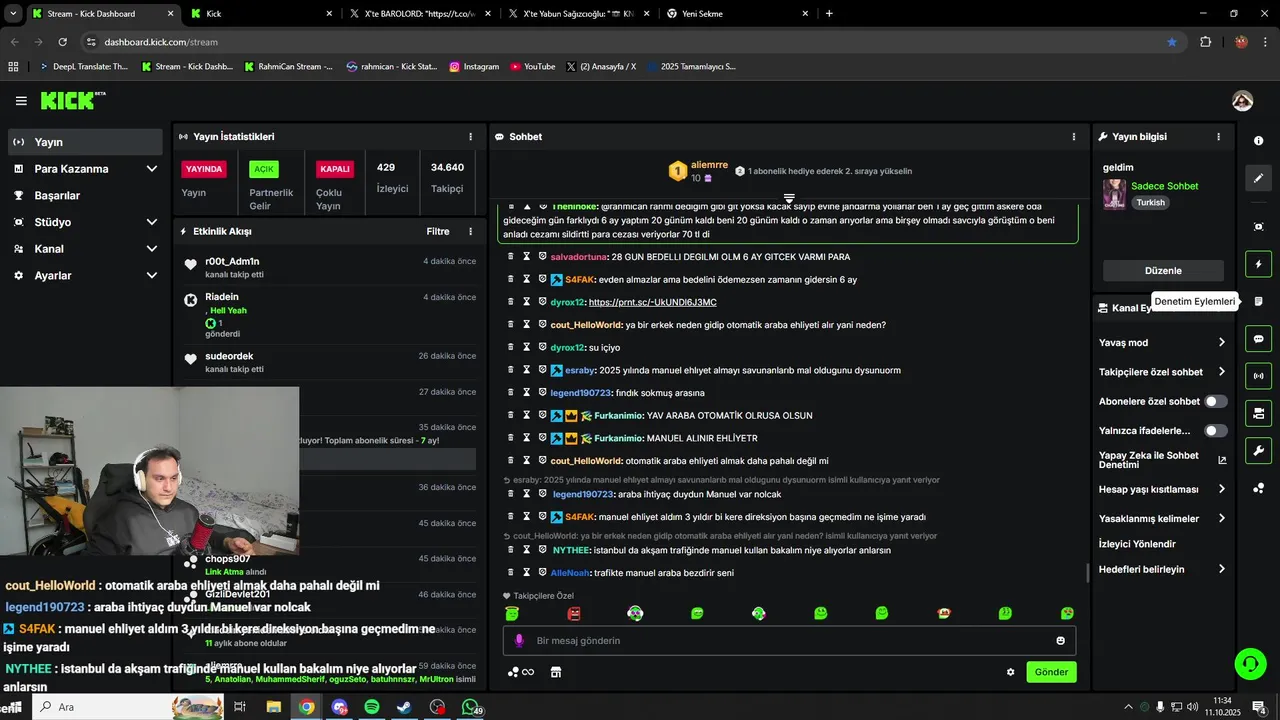Click the Windows taskbar search box Ara

[128, 707]
